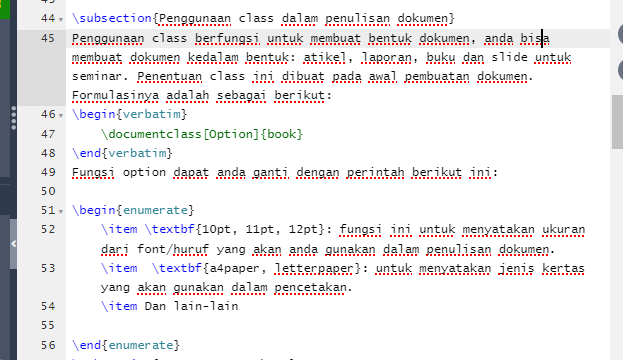Click the \textbf{10pt, 11pt, 12pt} text

point(234,230)
